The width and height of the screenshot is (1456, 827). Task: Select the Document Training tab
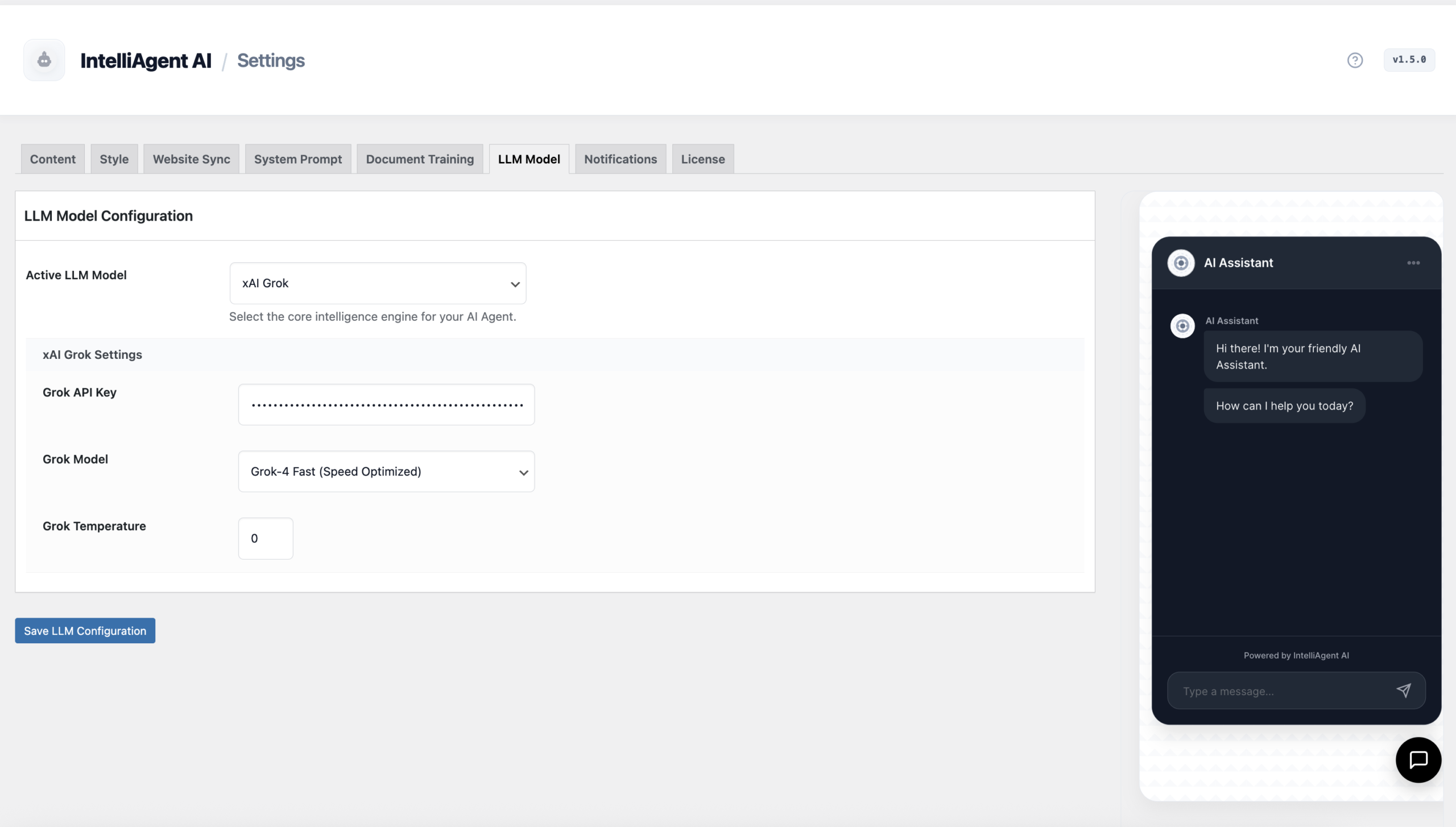pos(420,159)
